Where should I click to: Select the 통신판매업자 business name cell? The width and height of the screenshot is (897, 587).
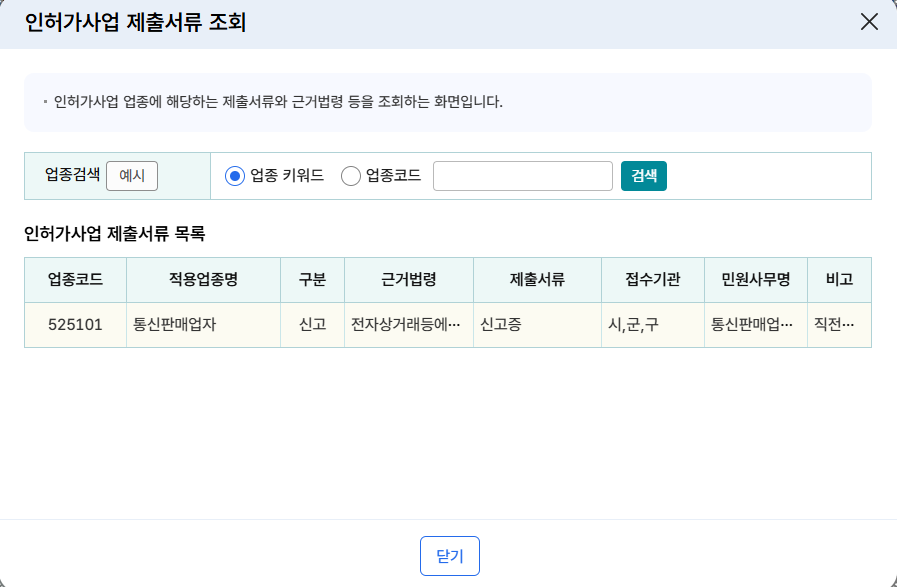203,324
